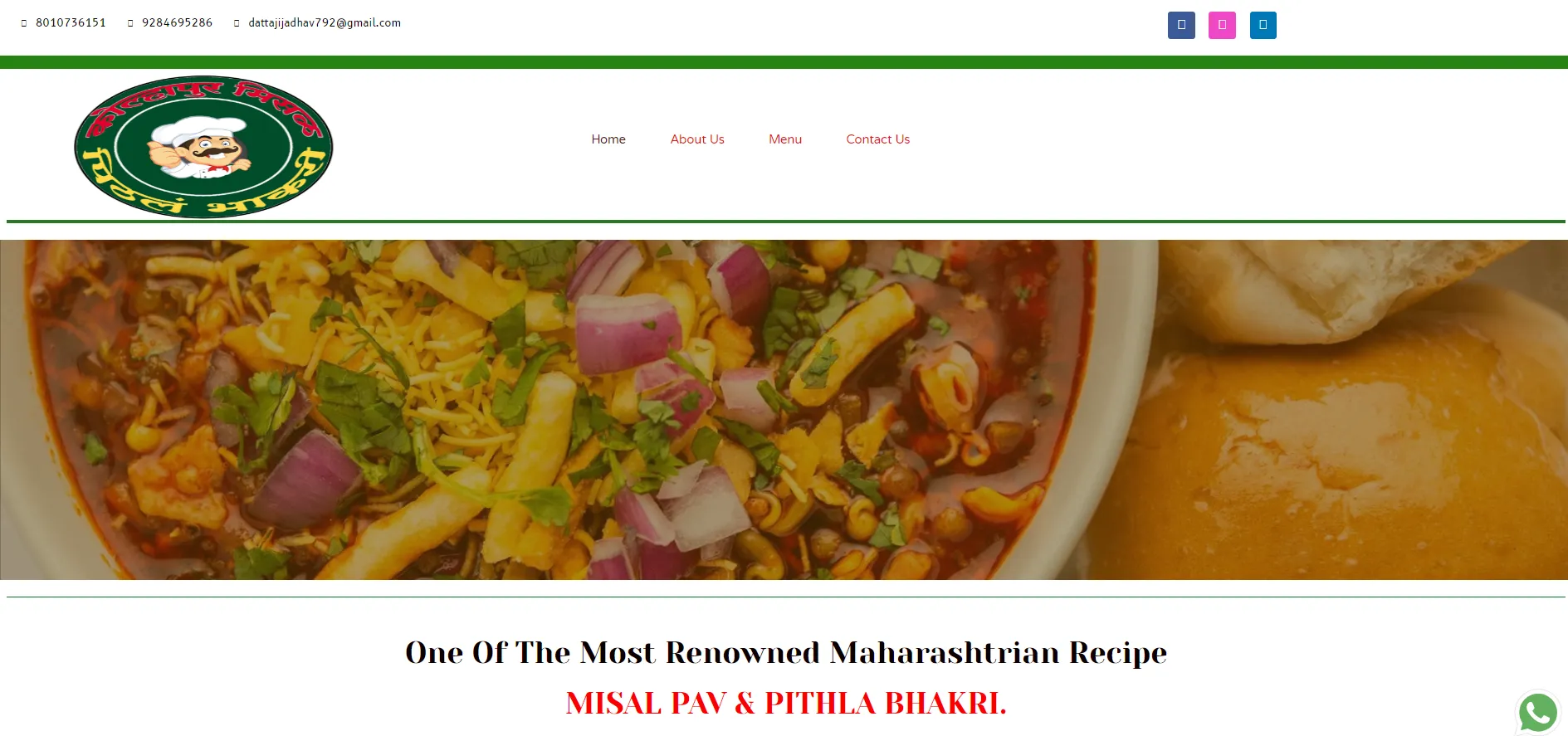Click the small icon before 8010736151

(24, 23)
